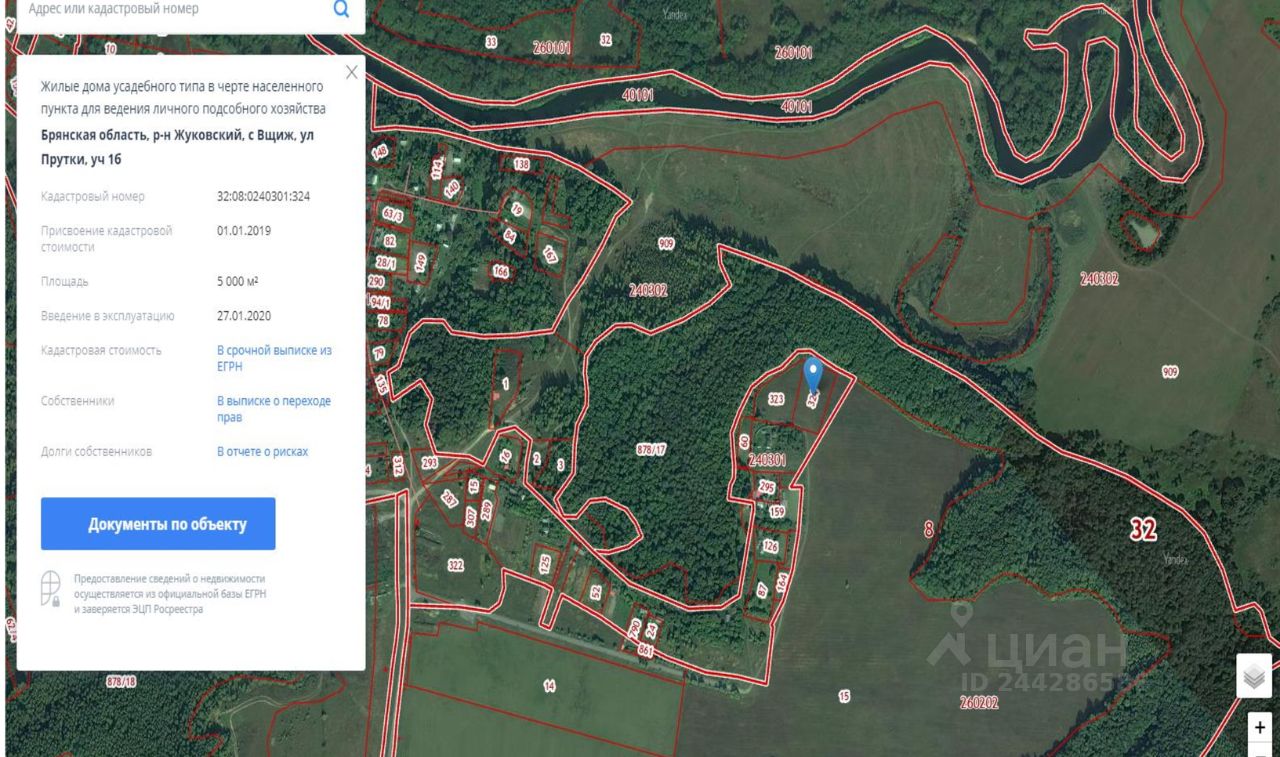Click parcel 14 in the field

coord(549,685)
